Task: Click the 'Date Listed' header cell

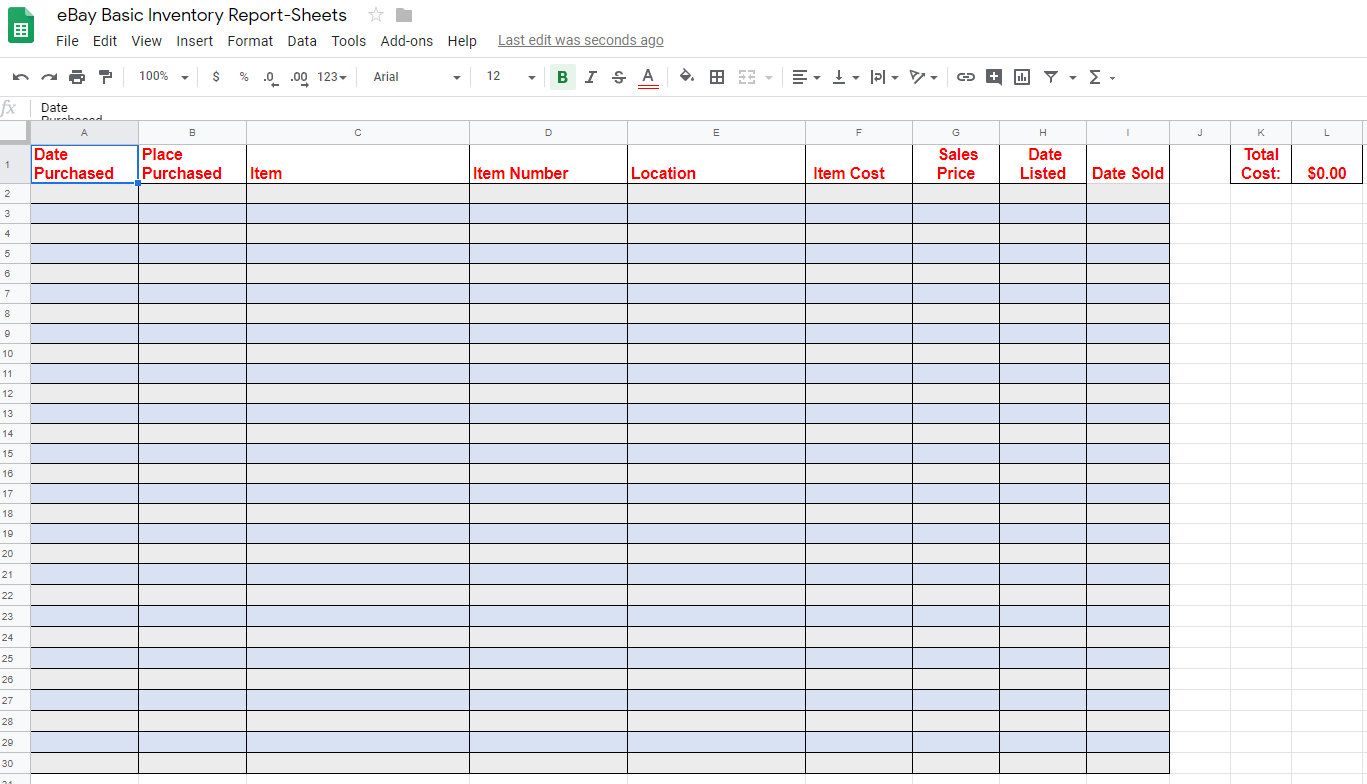Action: [1043, 164]
